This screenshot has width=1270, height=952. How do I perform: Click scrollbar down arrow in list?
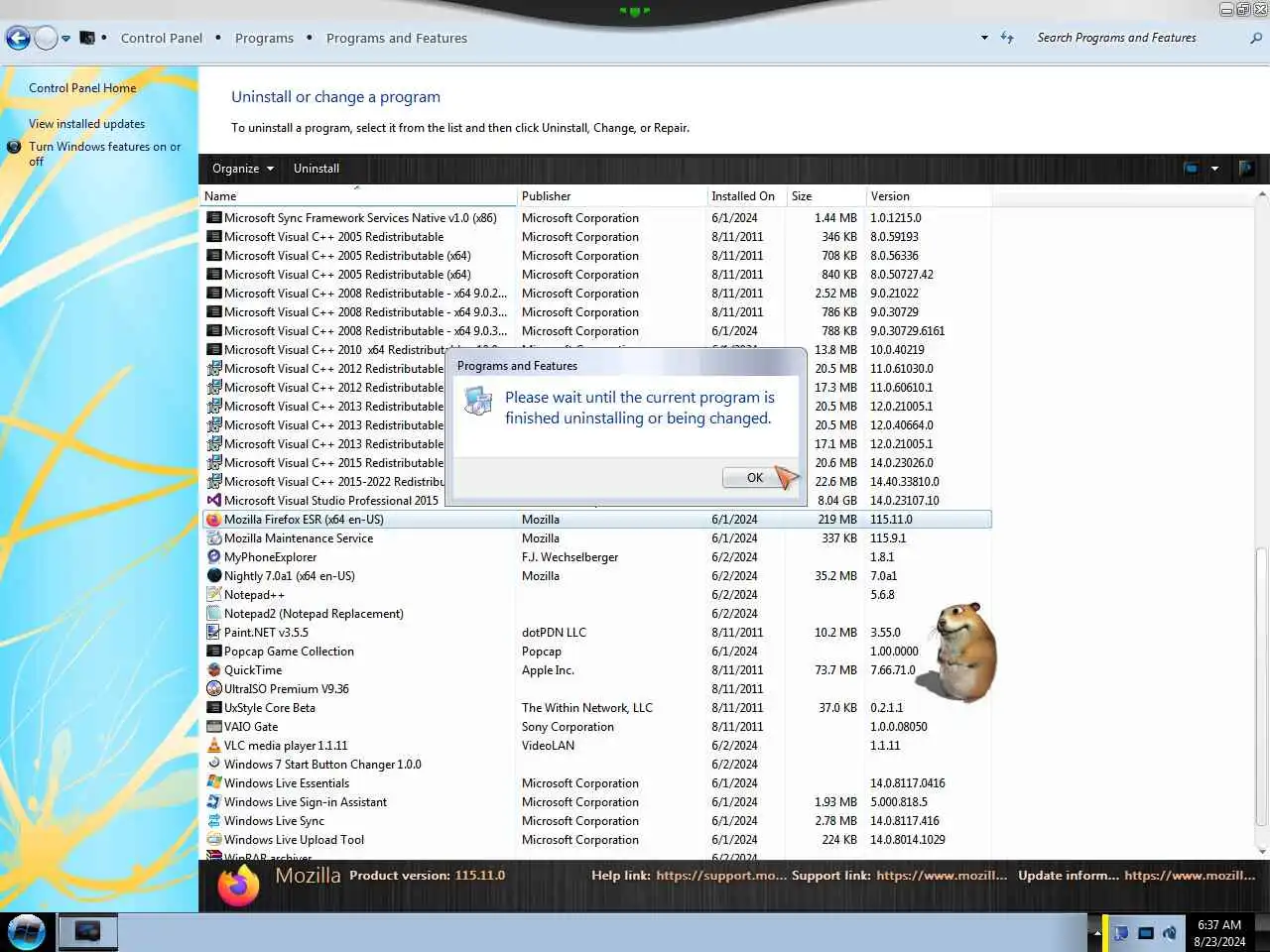tap(1261, 851)
